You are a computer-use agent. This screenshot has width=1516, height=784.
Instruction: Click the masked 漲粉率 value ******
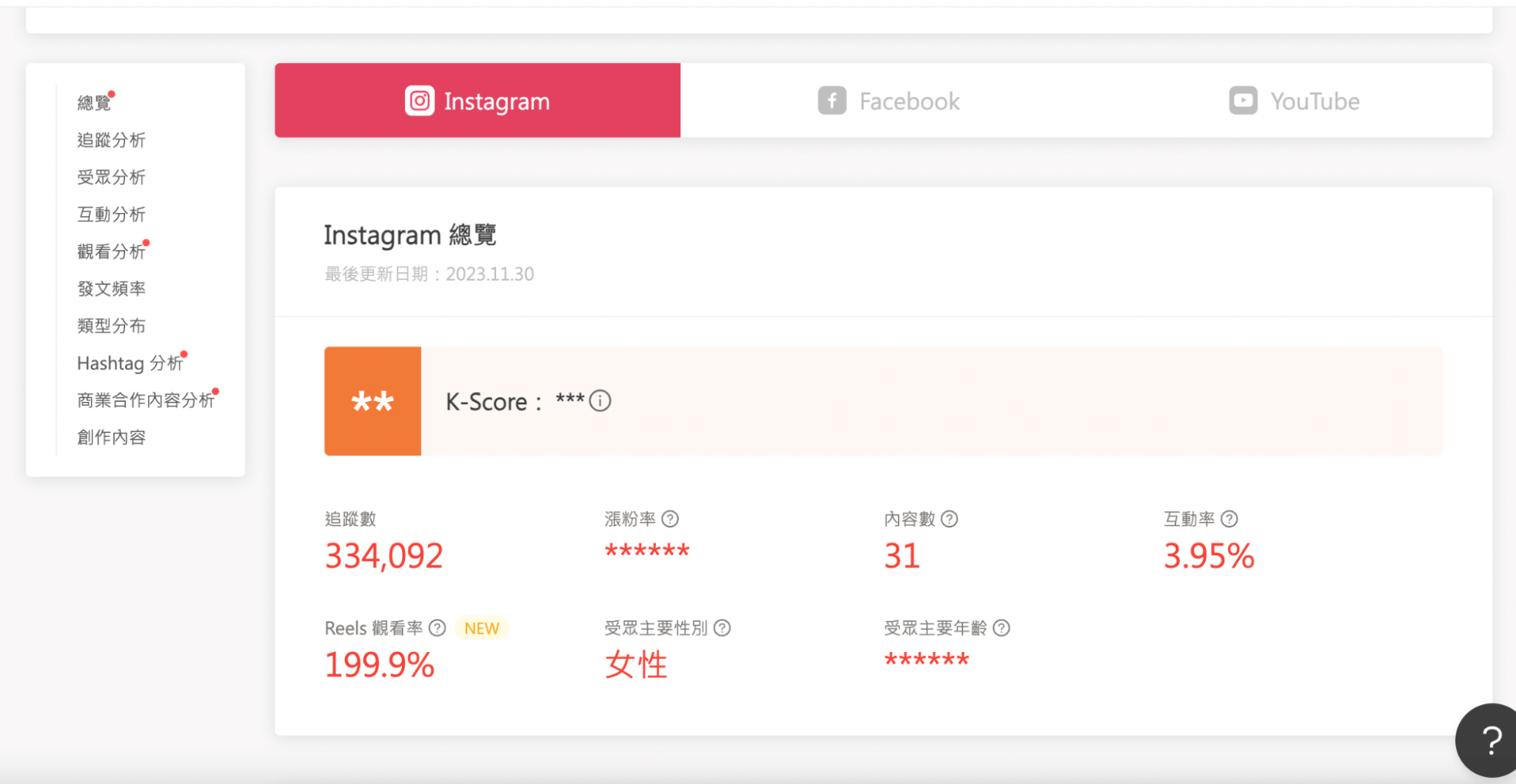coord(647,551)
